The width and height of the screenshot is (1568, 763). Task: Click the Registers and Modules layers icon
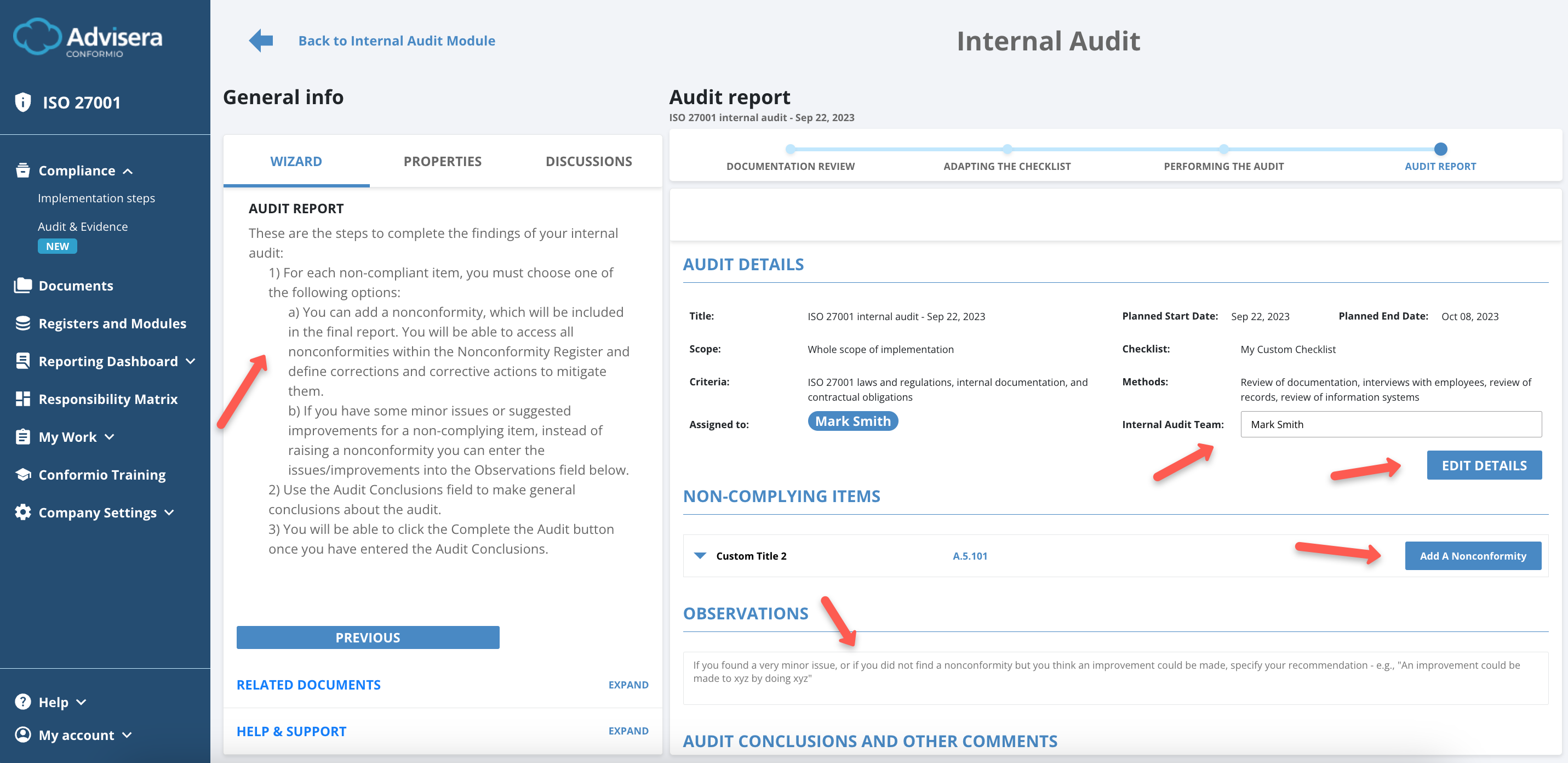pyautogui.click(x=22, y=323)
